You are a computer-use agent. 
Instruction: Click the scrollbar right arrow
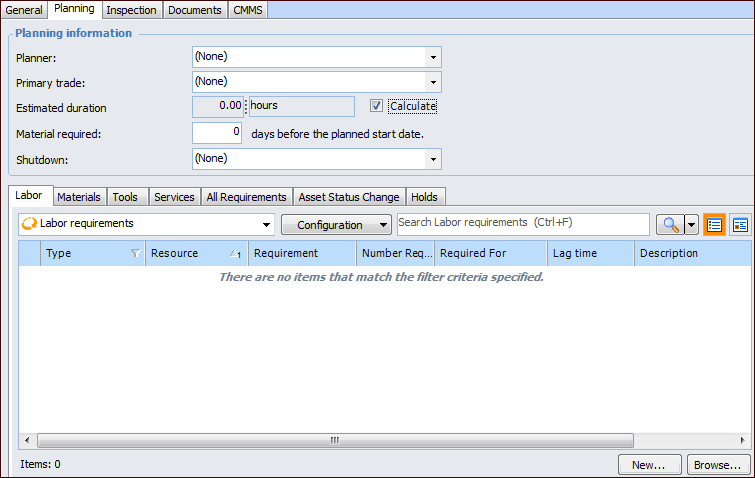coord(742,440)
